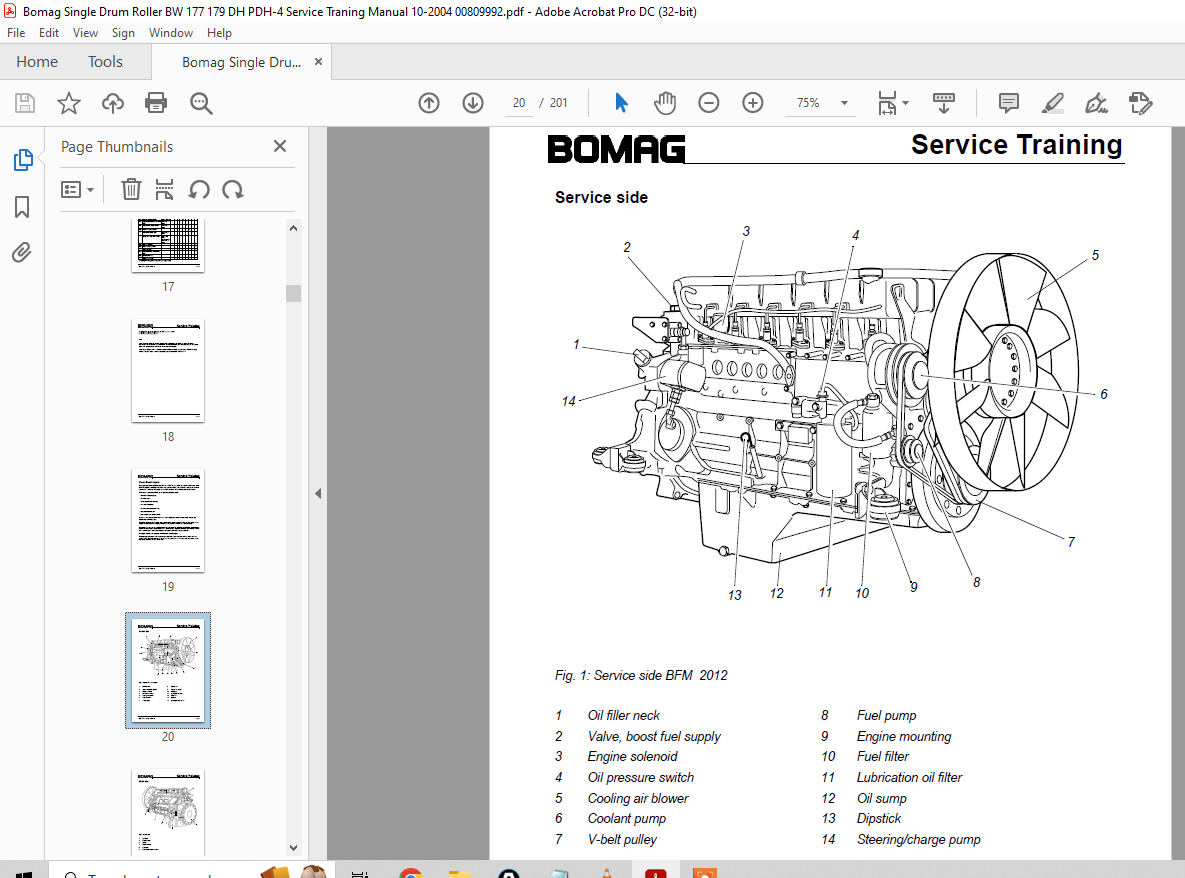This screenshot has height=878, width=1185.
Task: Click 'Dipstick' legend entry
Action: [x=879, y=818]
